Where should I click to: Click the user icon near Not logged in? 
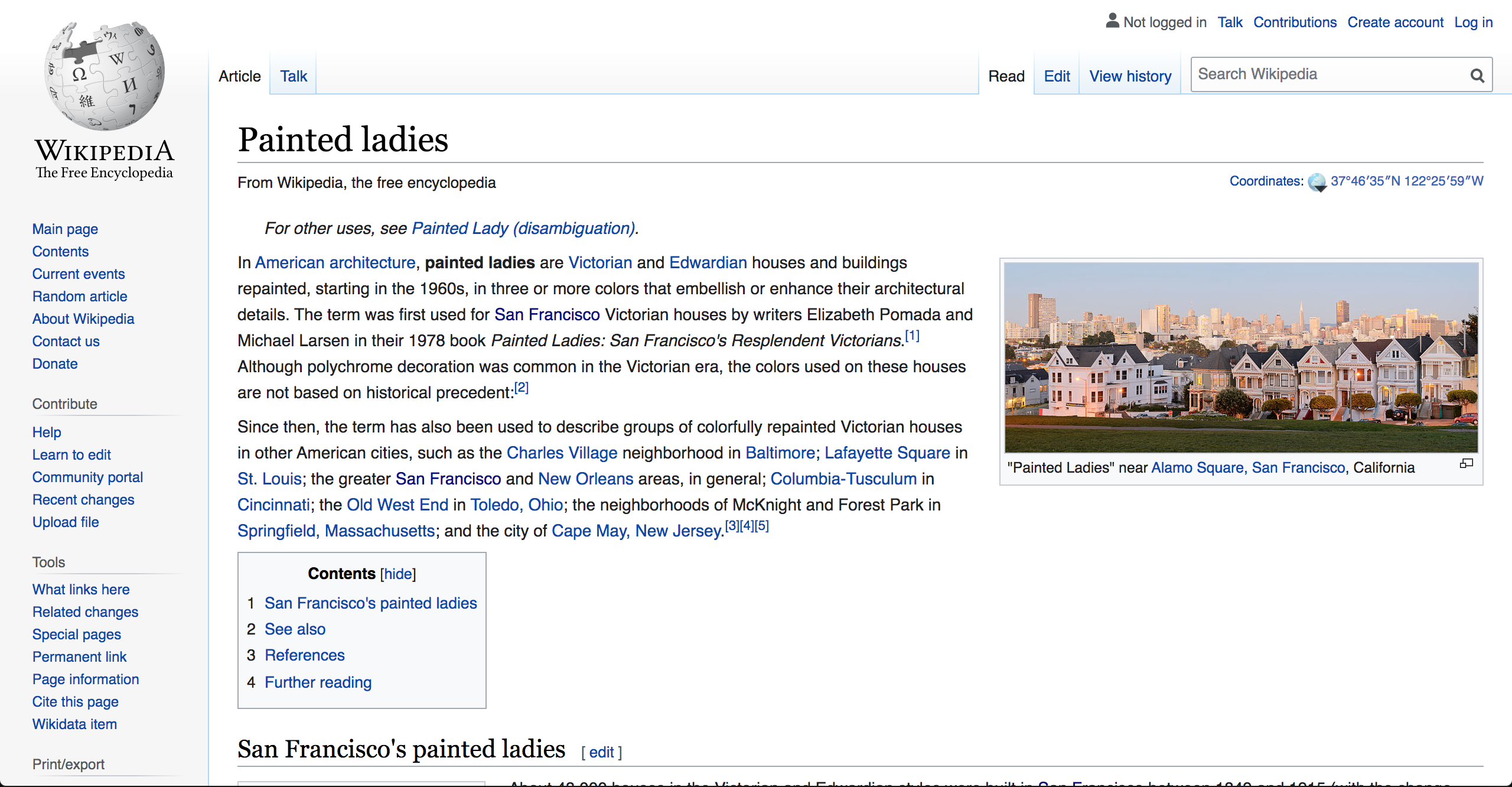click(1112, 20)
